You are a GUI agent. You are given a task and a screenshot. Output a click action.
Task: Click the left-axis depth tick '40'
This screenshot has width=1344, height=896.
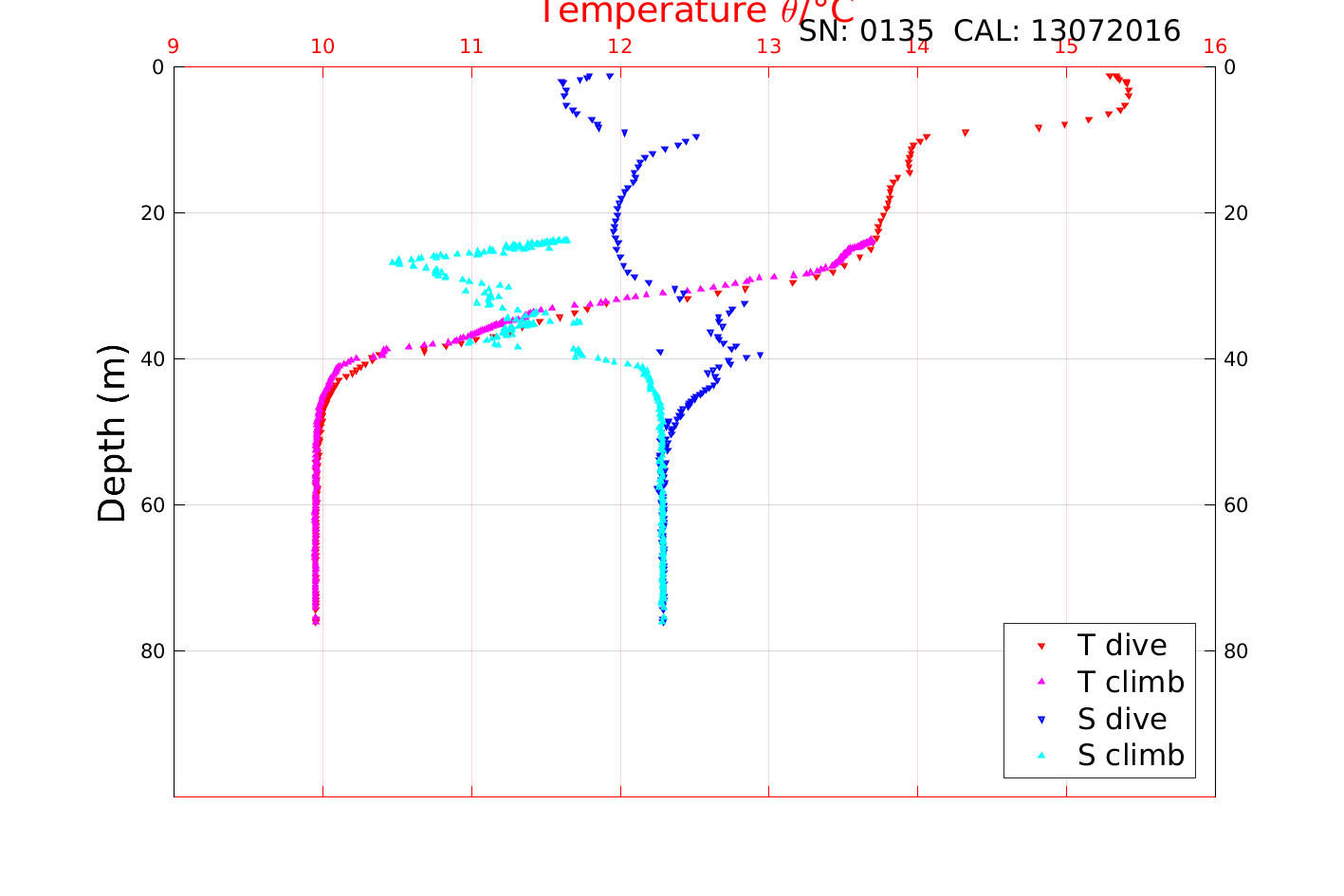click(x=152, y=358)
